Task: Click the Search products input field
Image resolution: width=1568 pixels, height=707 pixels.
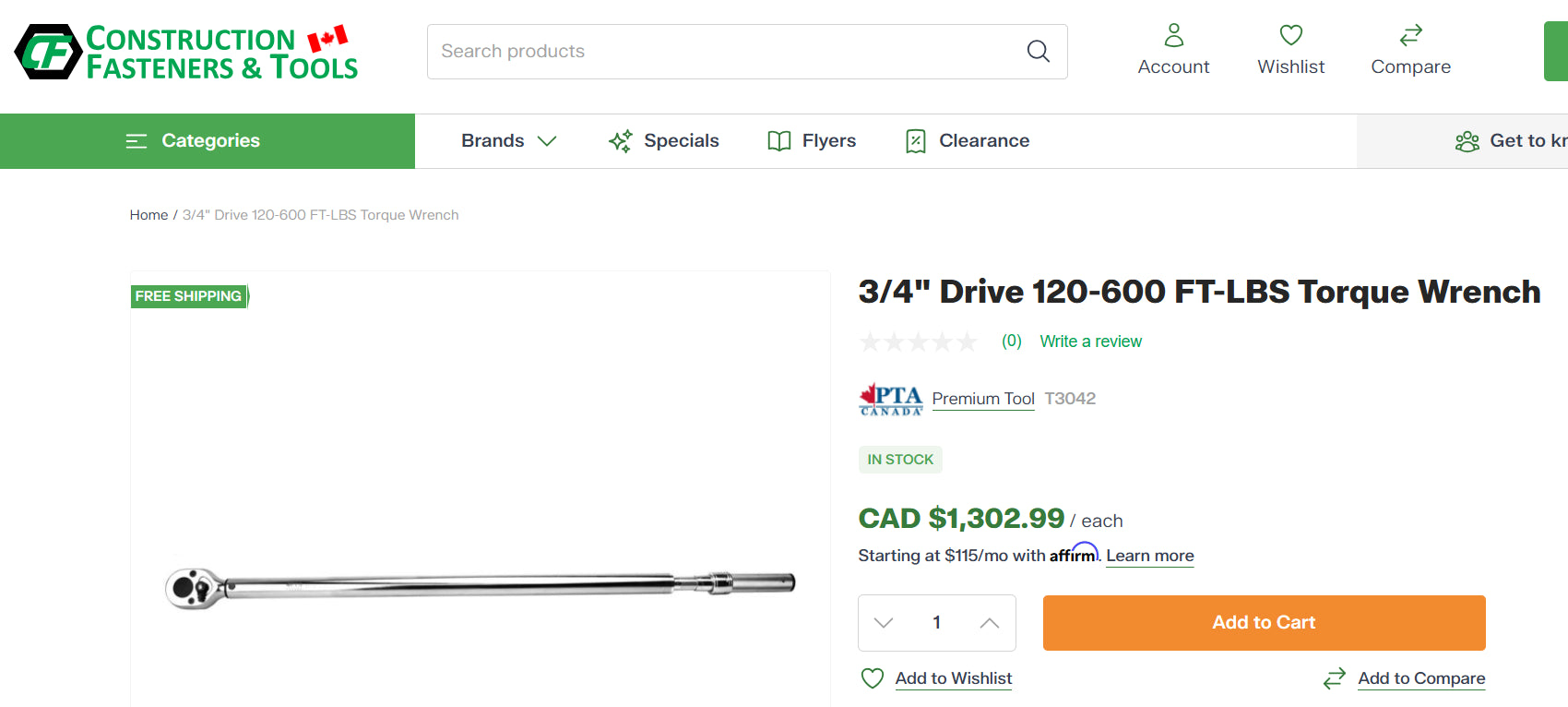Action: (x=719, y=52)
